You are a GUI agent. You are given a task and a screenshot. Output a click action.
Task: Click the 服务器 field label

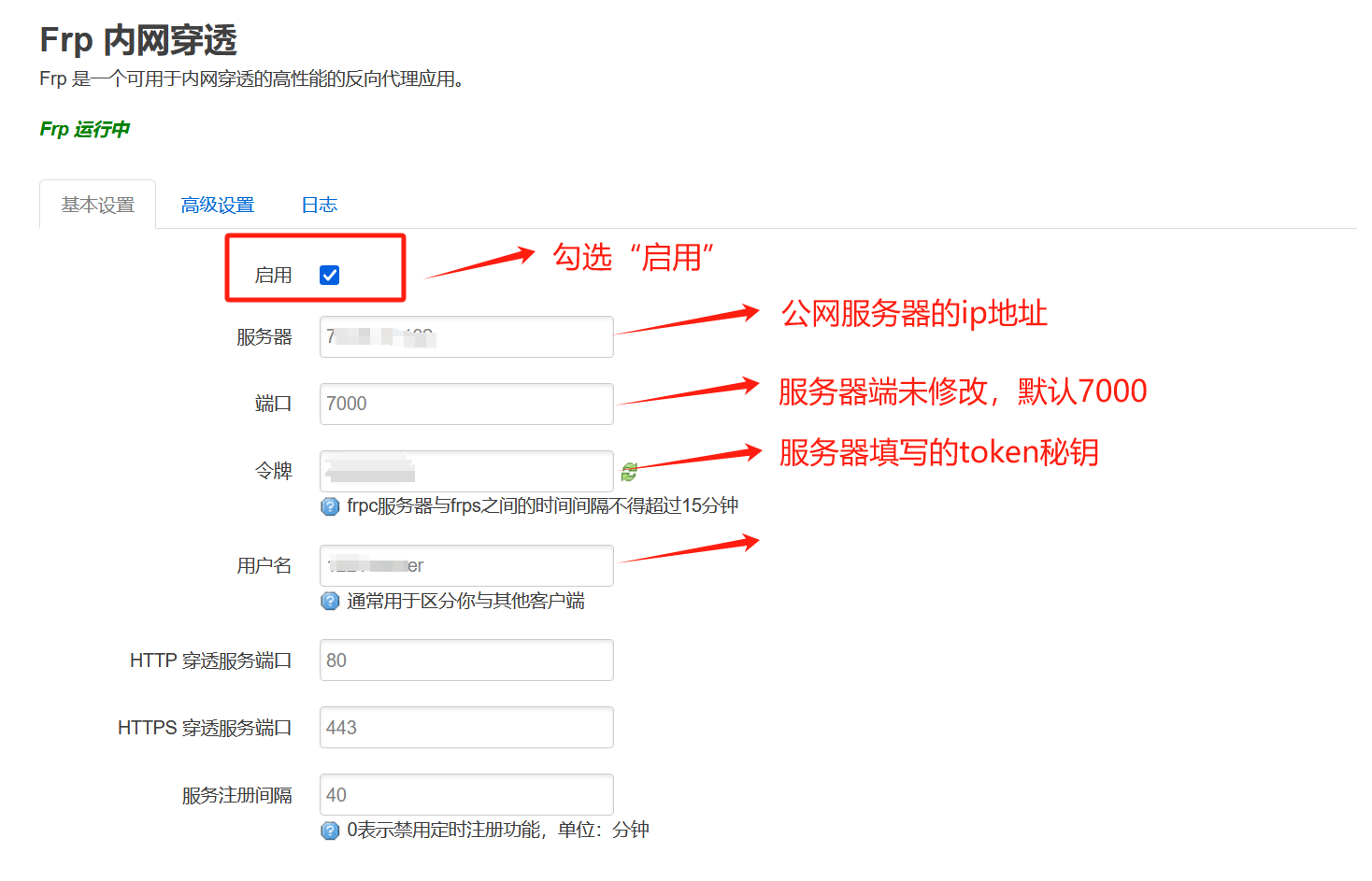264,337
